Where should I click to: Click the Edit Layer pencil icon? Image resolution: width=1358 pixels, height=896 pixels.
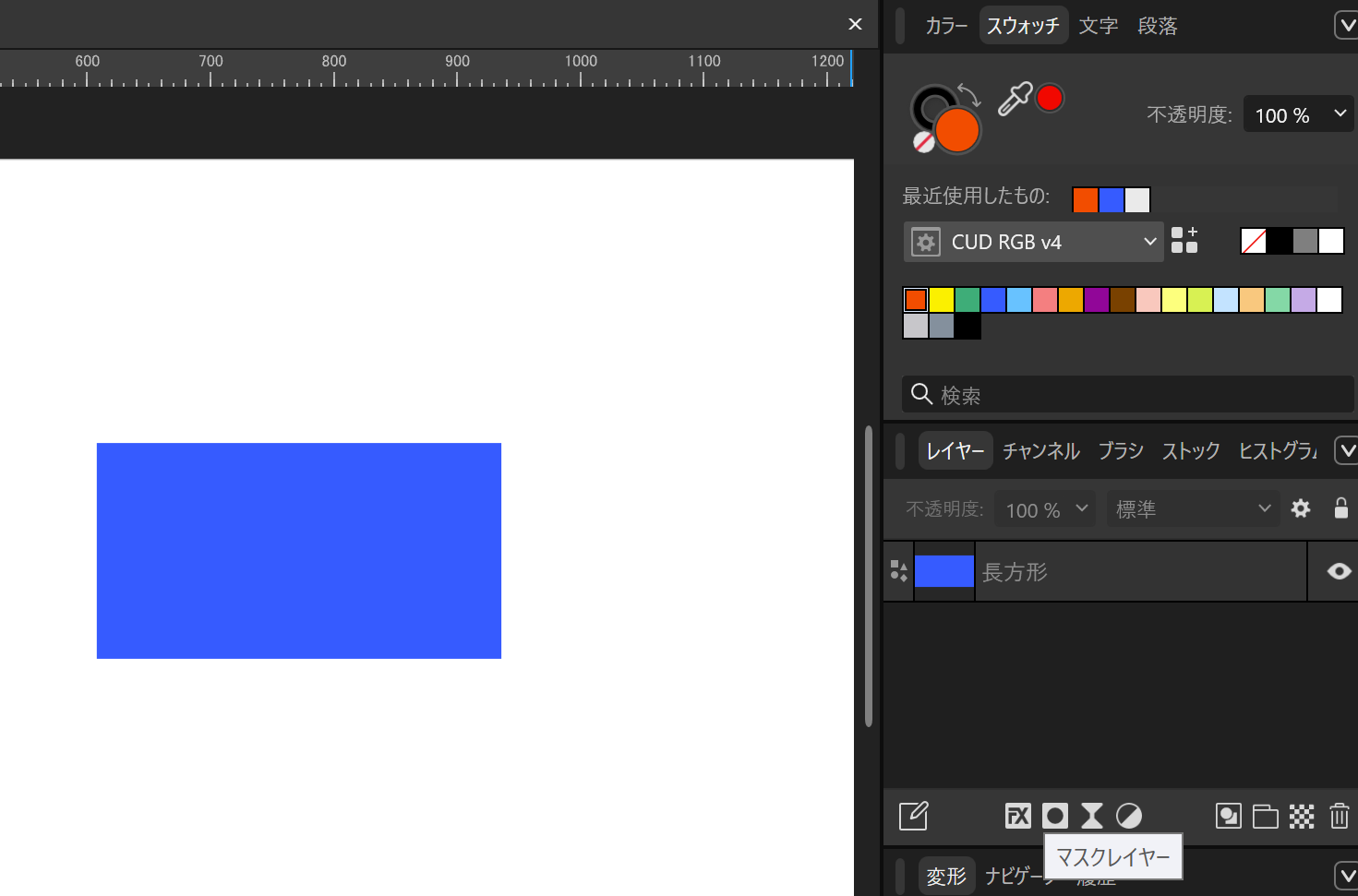coord(913,816)
